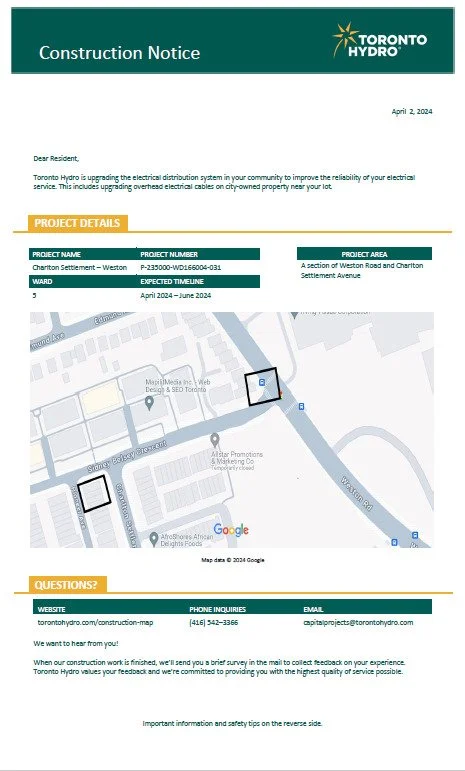Click the survey feedback paragraph about construction work
465x771 pixels.
(219, 667)
